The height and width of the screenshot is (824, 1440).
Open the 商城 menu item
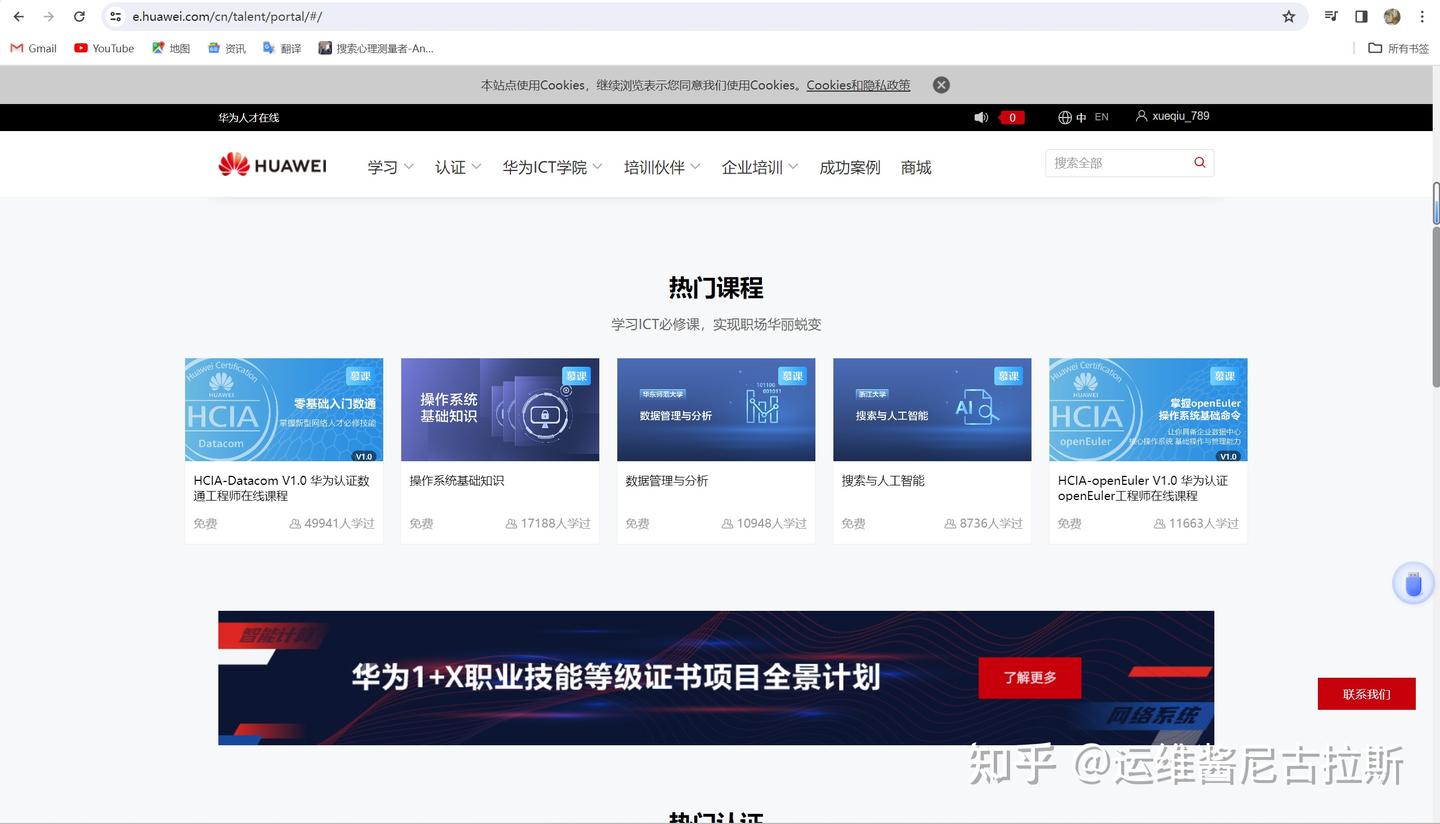coord(915,167)
